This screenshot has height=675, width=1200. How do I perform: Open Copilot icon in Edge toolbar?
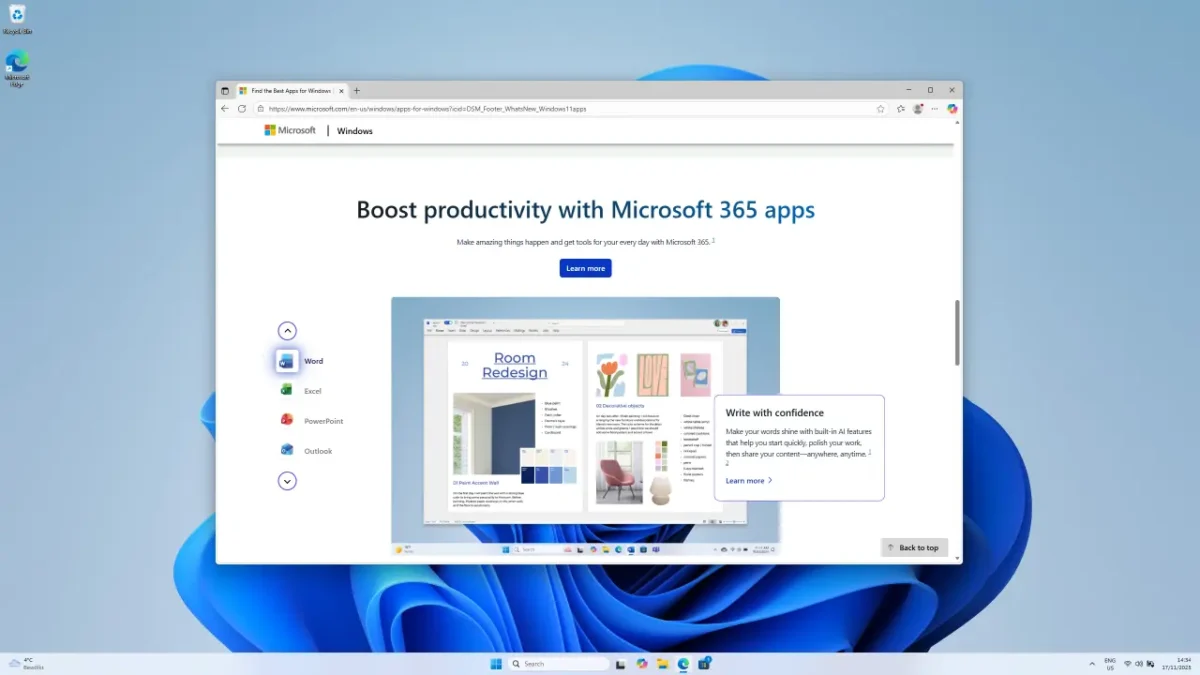pyautogui.click(x=952, y=108)
